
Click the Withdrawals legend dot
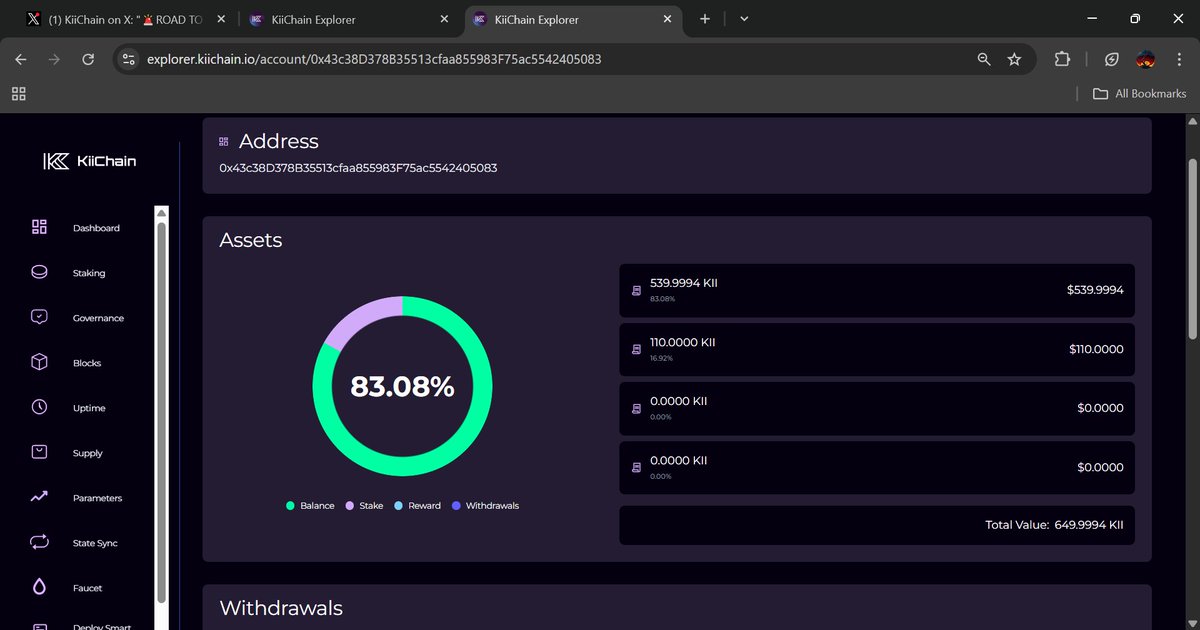tap(456, 506)
